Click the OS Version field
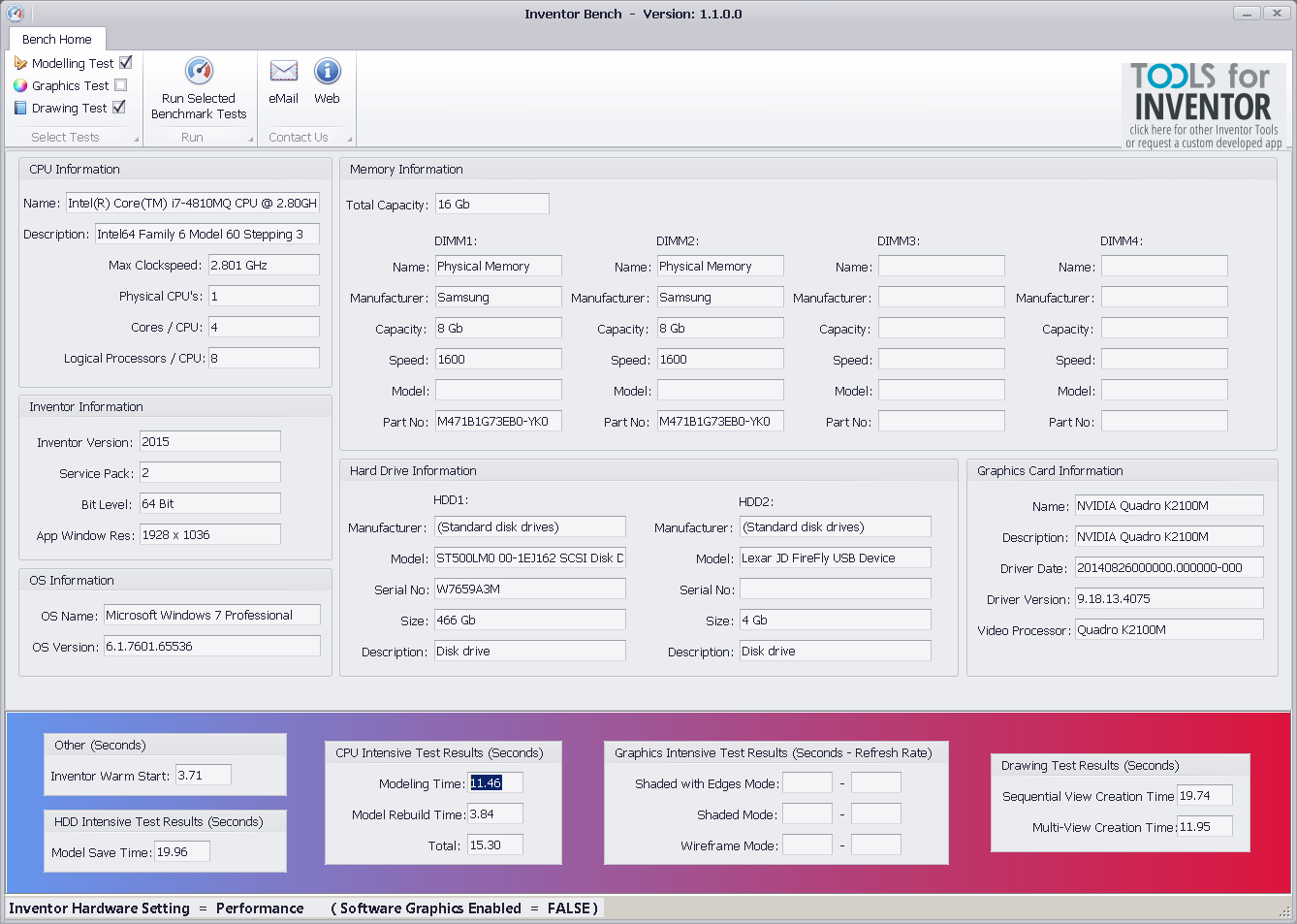Image resolution: width=1297 pixels, height=924 pixels. pyautogui.click(x=212, y=647)
